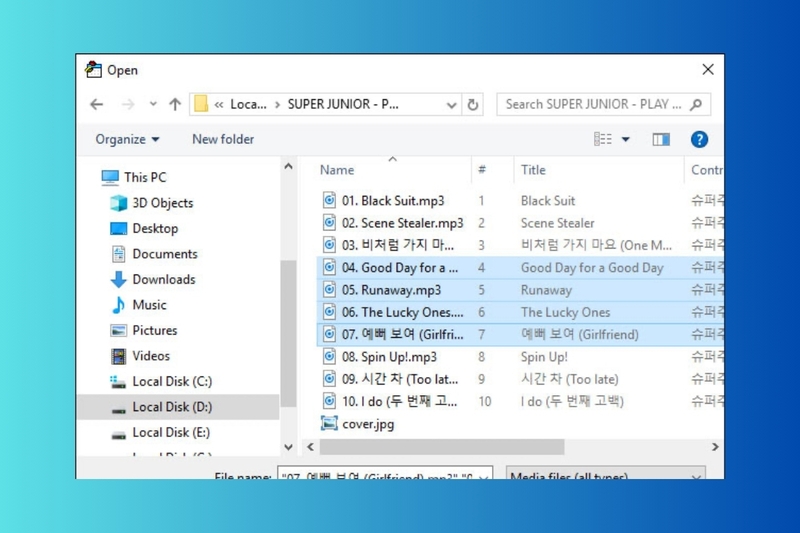Open view options dropdown arrow
Image resolution: width=800 pixels, height=533 pixels.
[626, 139]
